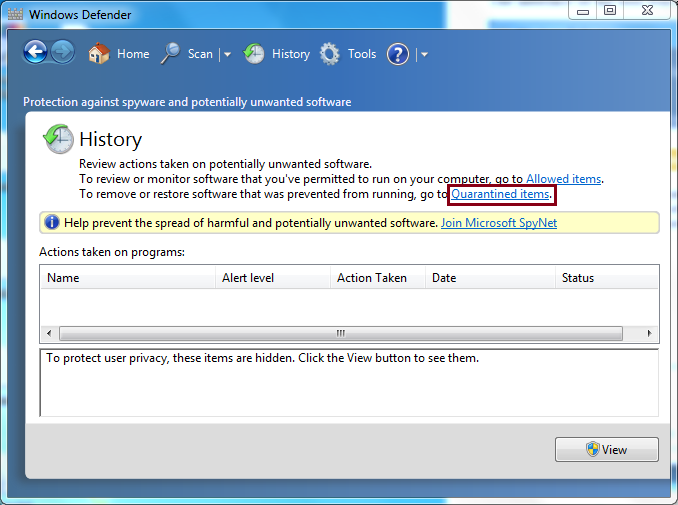The height and width of the screenshot is (505, 678).
Task: Follow the Join Microsoft SpyNet link
Action: (x=499, y=223)
